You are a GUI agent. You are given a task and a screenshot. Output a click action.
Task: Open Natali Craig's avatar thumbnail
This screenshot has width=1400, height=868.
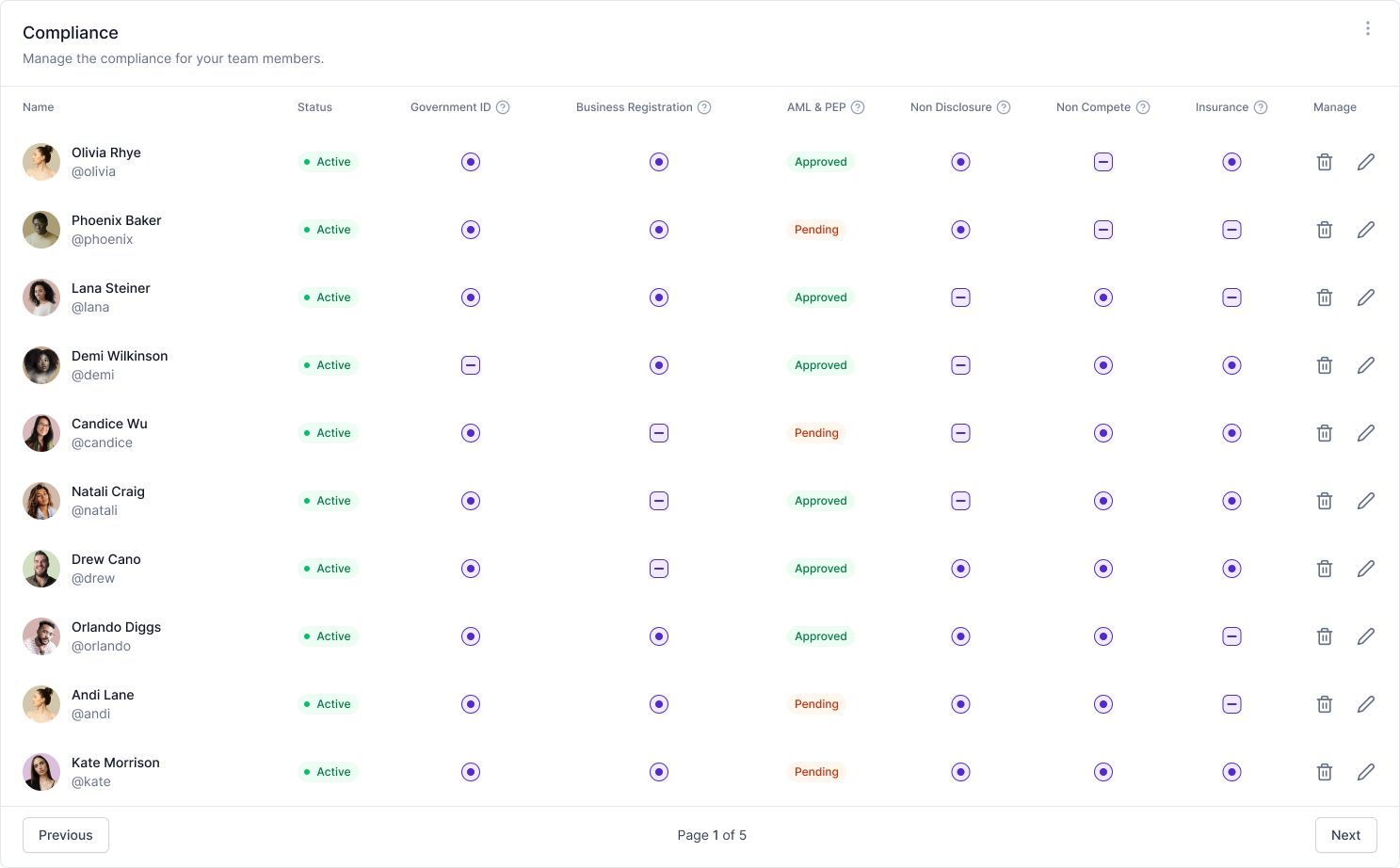click(41, 501)
